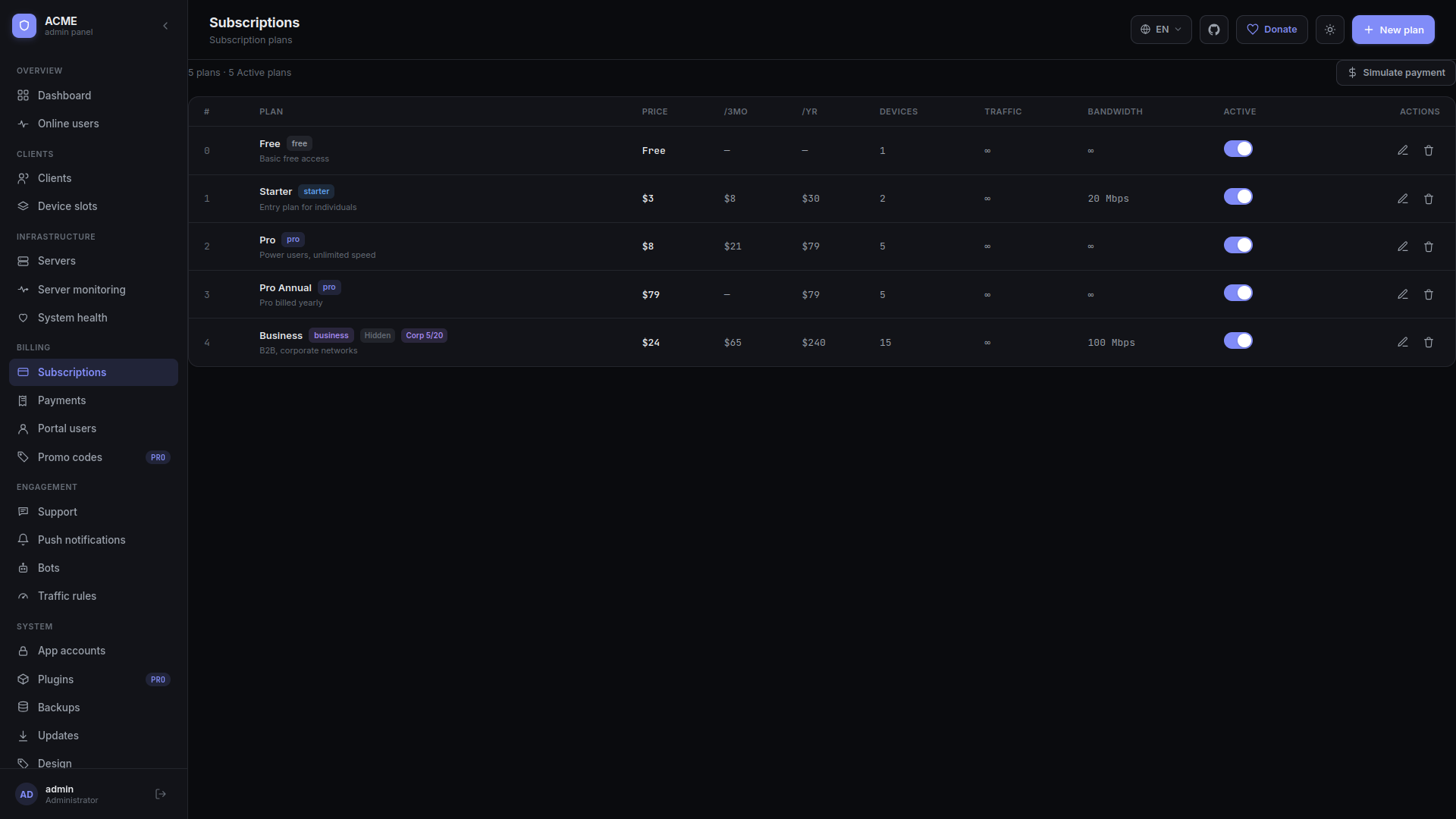Click the ACME shield logo icon

coord(24,26)
